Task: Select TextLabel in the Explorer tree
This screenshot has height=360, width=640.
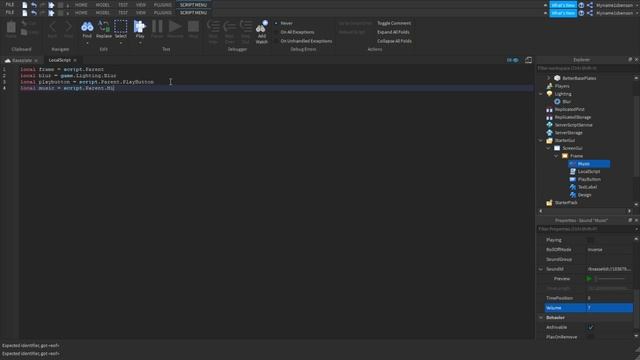Action: (587, 187)
